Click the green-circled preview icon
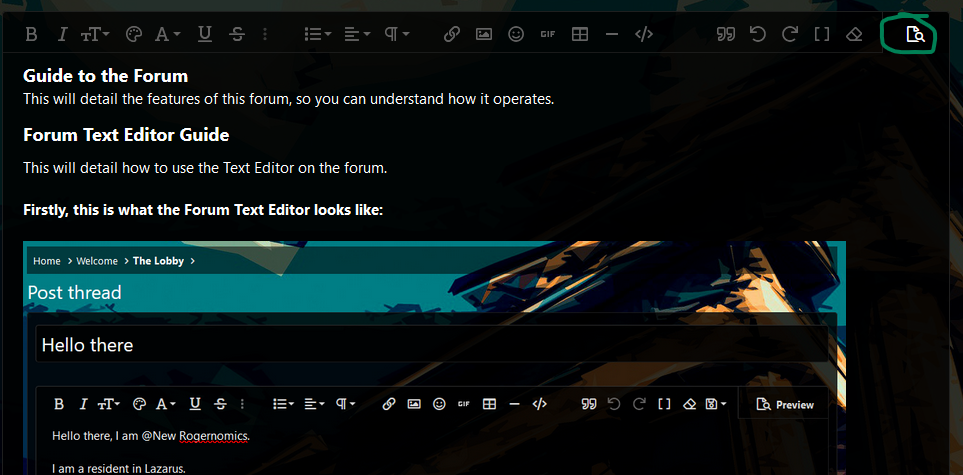Image resolution: width=963 pixels, height=475 pixels. [x=914, y=35]
